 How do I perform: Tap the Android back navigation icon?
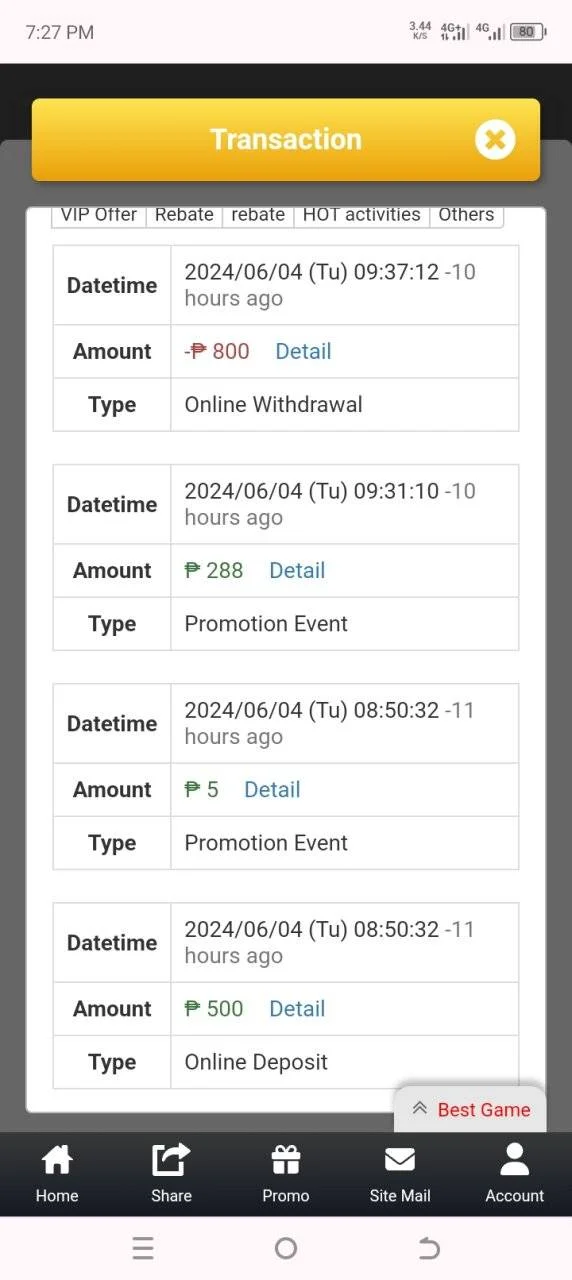429,1248
